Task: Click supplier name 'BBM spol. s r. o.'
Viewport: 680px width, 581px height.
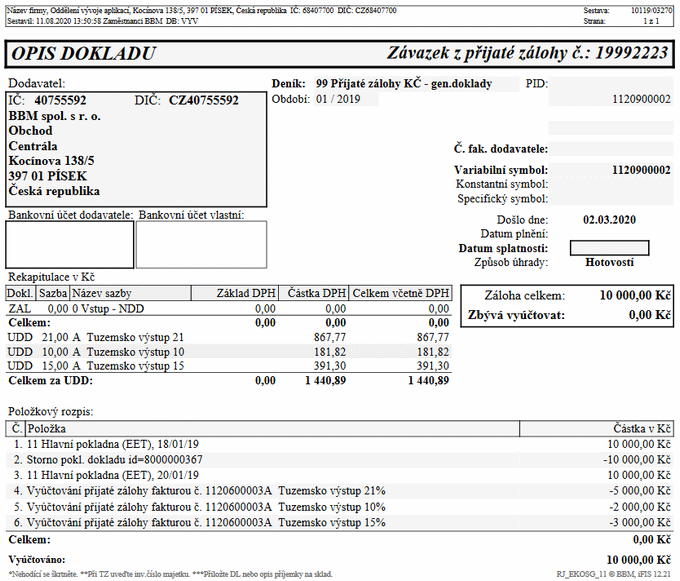Action: point(55,116)
